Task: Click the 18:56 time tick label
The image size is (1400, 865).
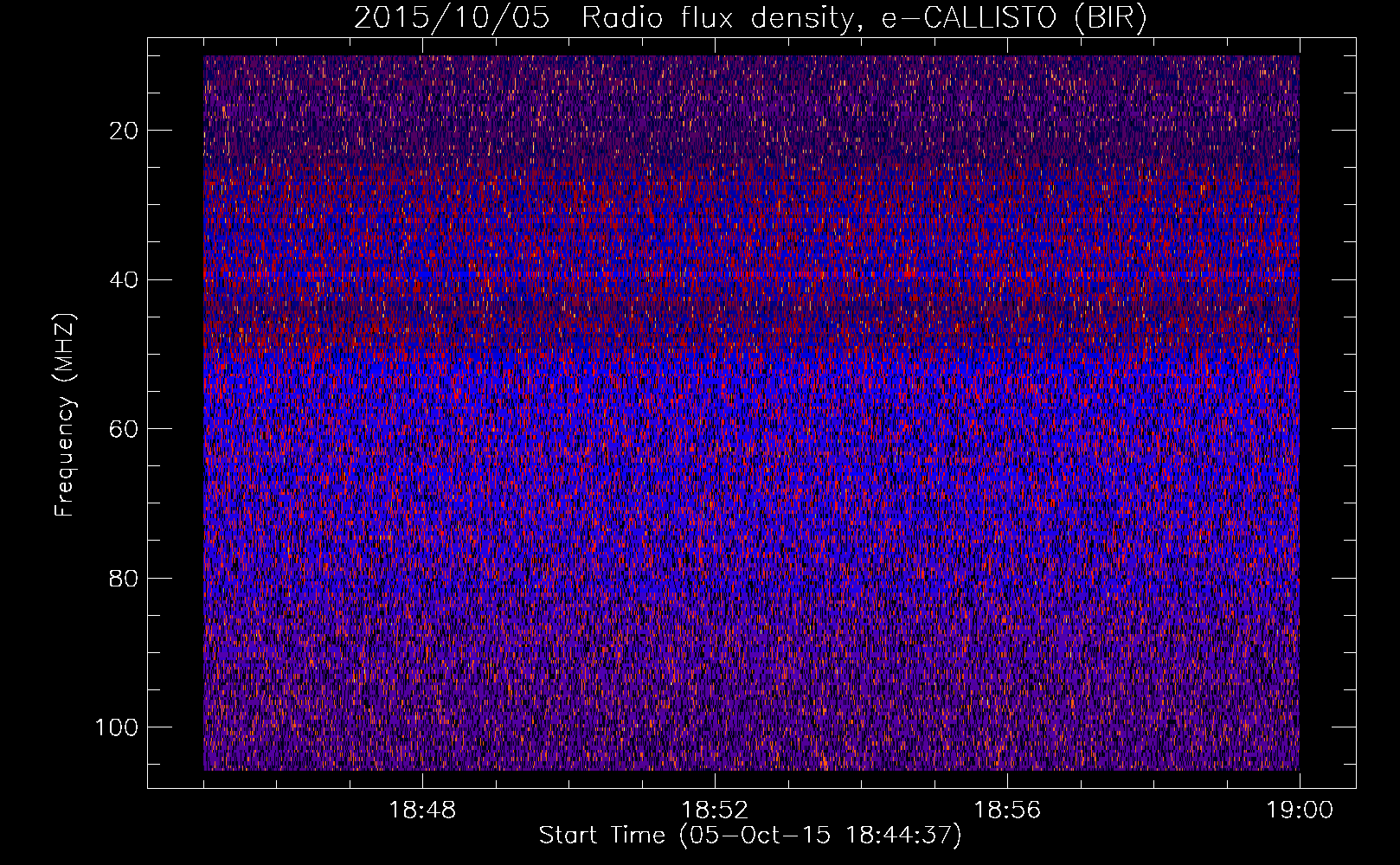Action: click(1007, 811)
